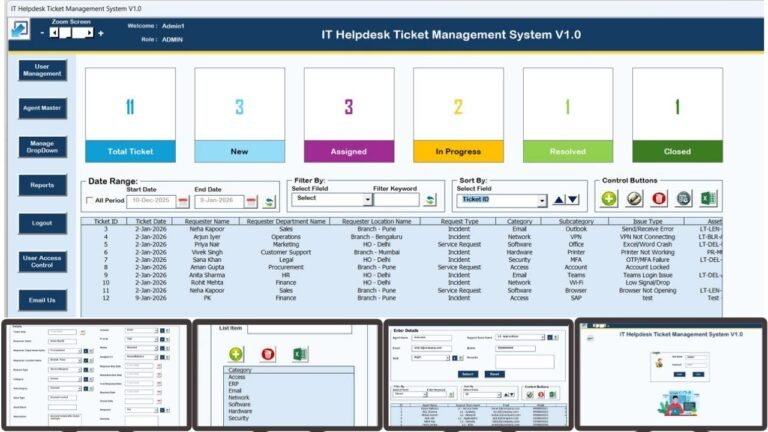Click the 'Customer Support' department cell
Viewport: 768px width, 432px height.
(x=286, y=252)
